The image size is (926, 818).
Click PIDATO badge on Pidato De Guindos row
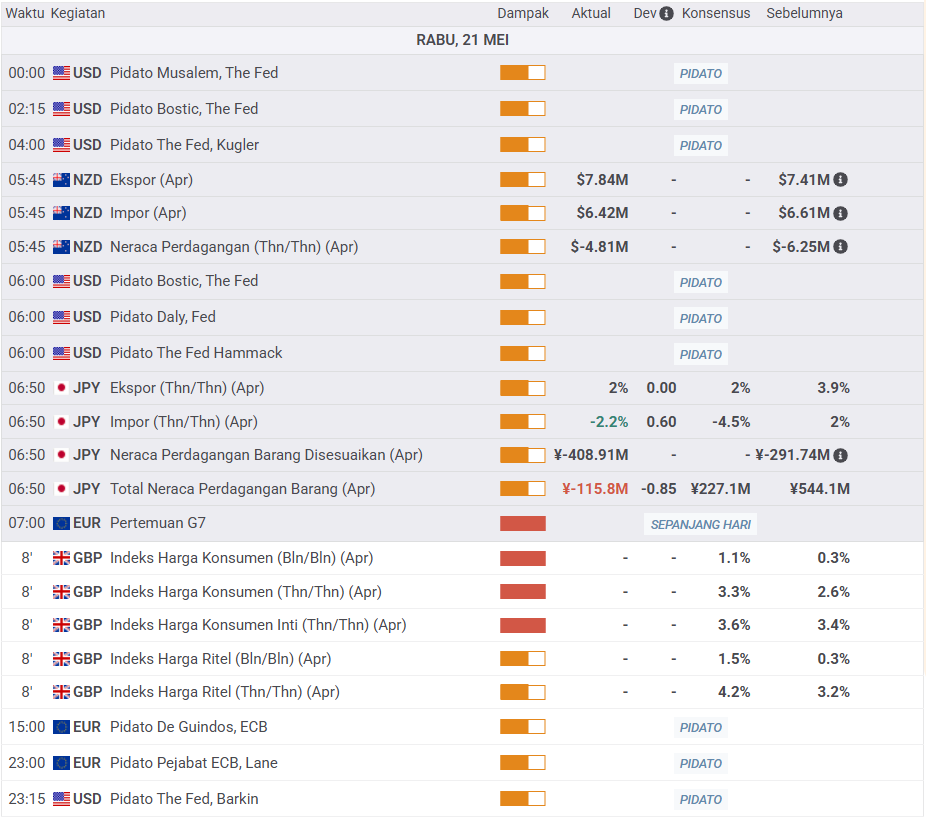tap(700, 728)
